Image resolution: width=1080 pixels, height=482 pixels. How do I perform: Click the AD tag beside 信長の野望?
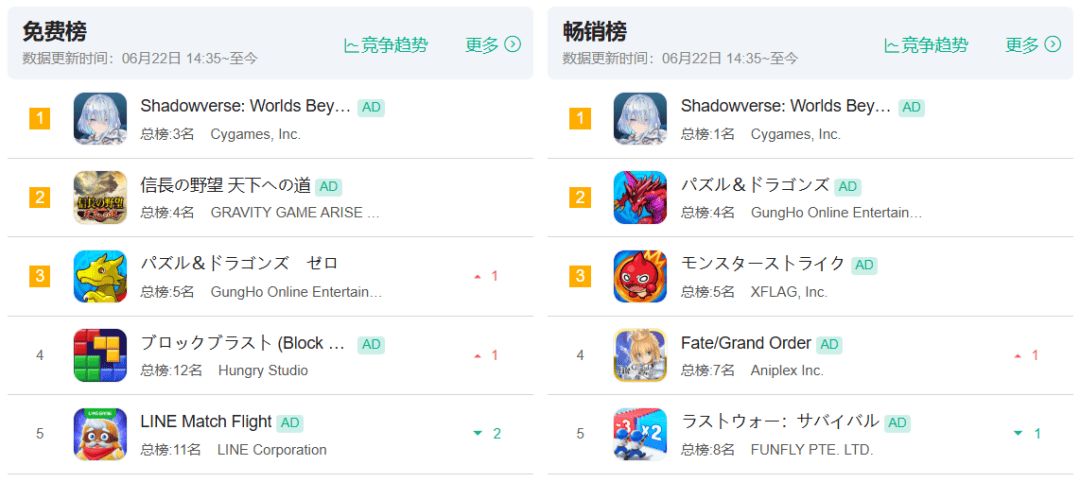pyautogui.click(x=329, y=187)
